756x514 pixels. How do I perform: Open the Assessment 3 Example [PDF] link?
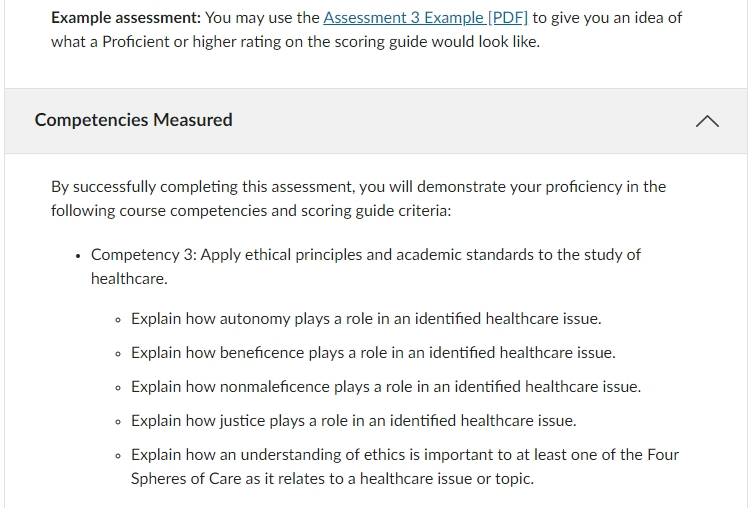tap(425, 18)
